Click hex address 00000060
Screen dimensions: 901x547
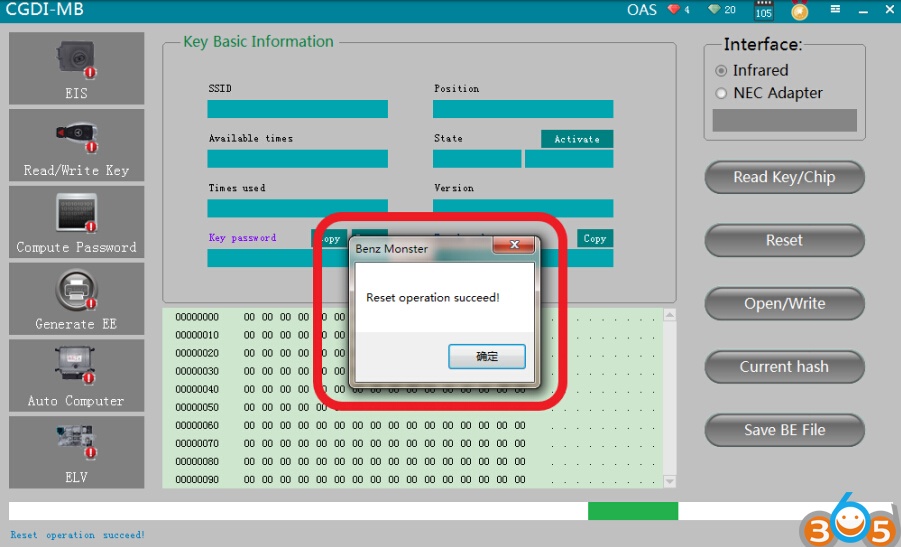197,425
